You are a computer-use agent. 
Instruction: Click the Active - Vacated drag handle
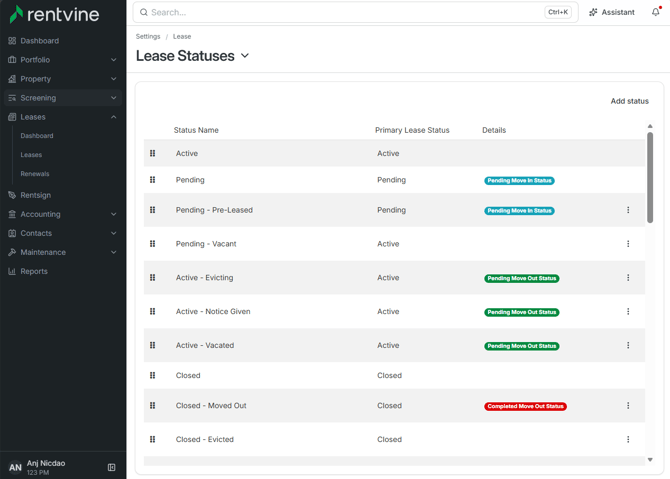pos(153,345)
